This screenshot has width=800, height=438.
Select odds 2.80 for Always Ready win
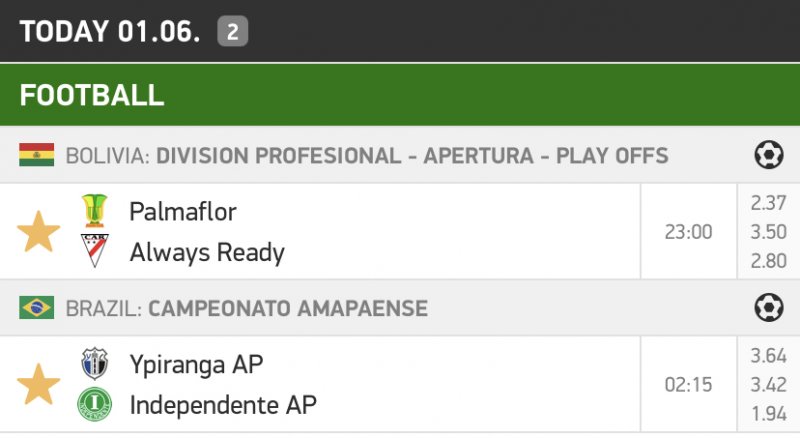pyautogui.click(x=768, y=261)
